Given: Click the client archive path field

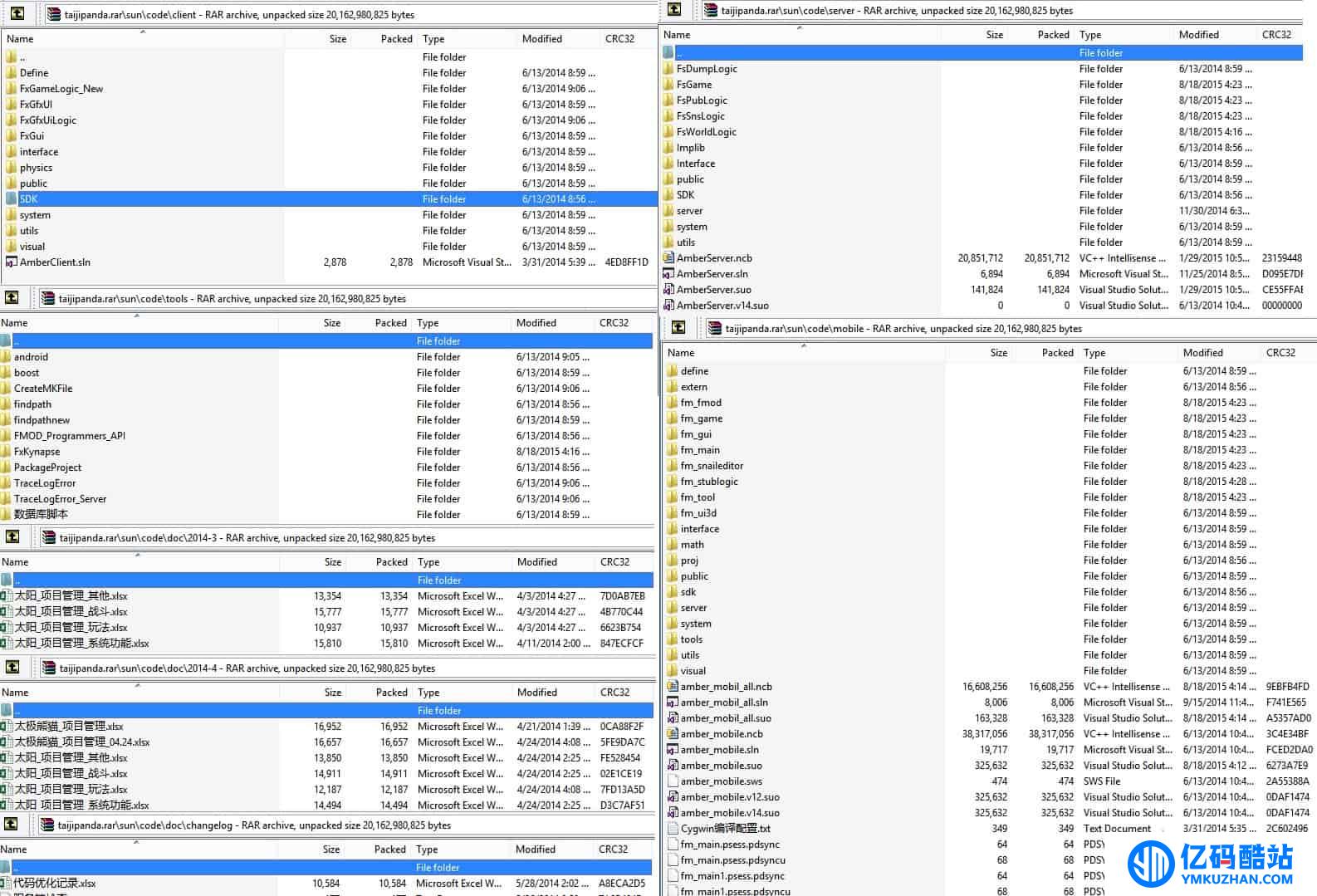Looking at the screenshot, I should pos(349,14).
